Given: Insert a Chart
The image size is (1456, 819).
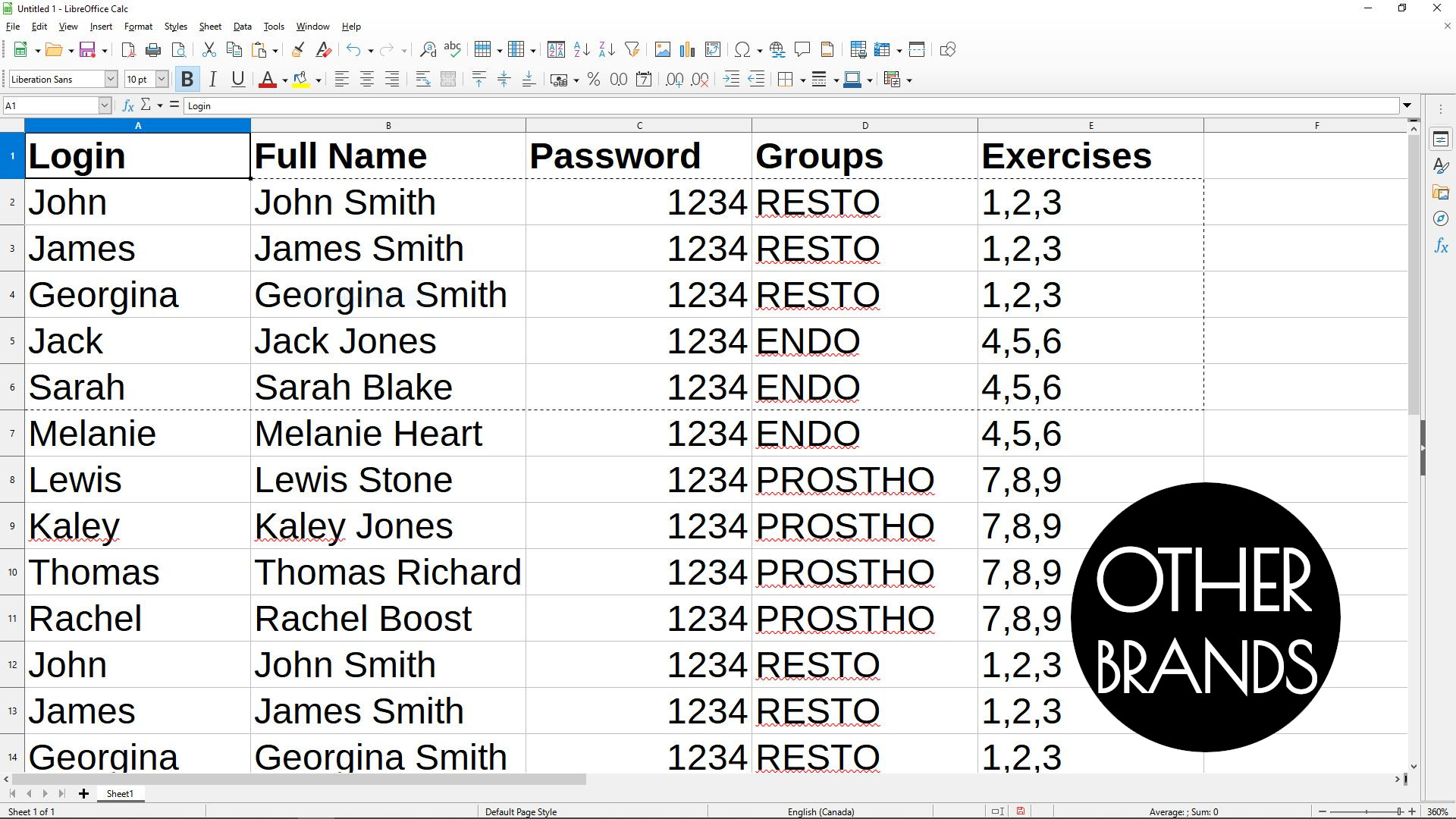Looking at the screenshot, I should [687, 50].
